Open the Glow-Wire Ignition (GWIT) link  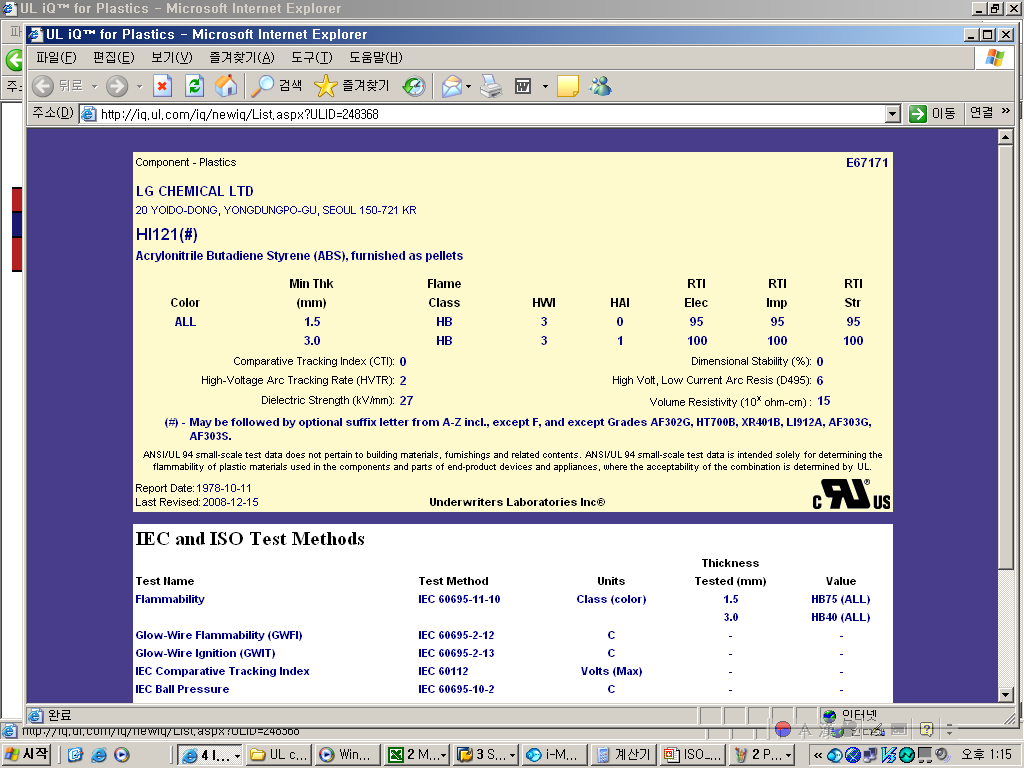coord(205,653)
